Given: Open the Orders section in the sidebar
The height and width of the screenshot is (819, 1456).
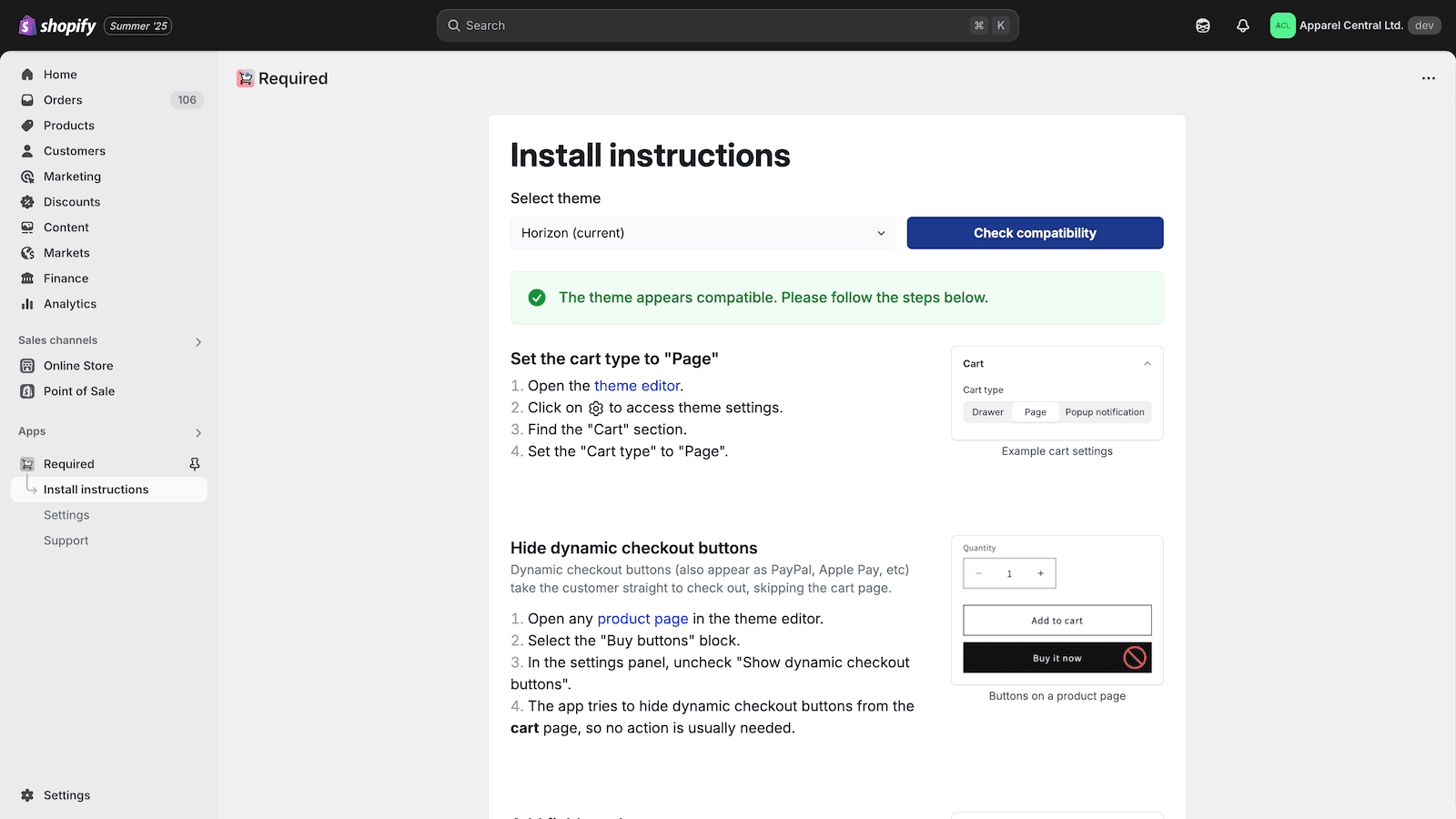Looking at the screenshot, I should tap(62, 100).
